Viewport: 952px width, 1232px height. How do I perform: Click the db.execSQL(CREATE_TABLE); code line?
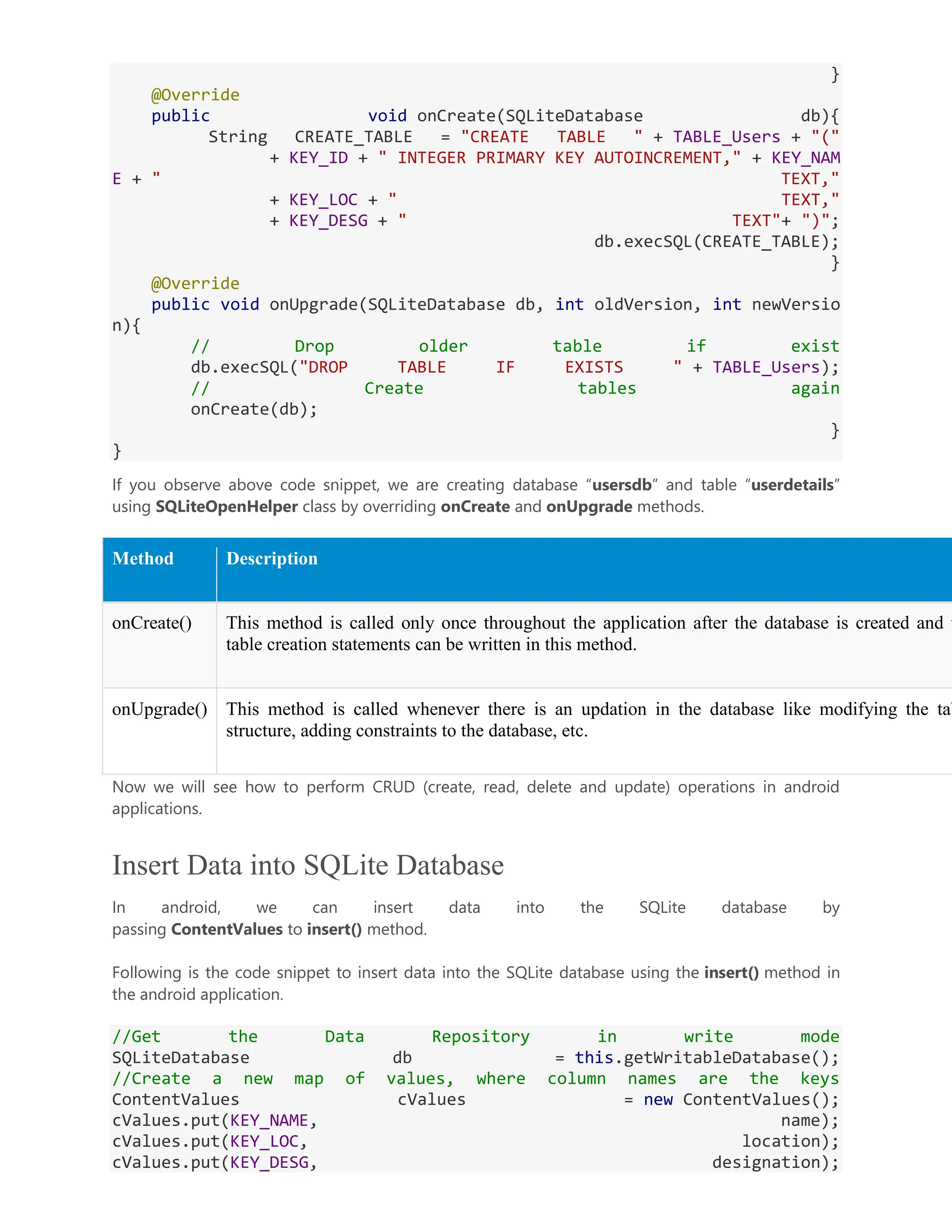click(716, 241)
